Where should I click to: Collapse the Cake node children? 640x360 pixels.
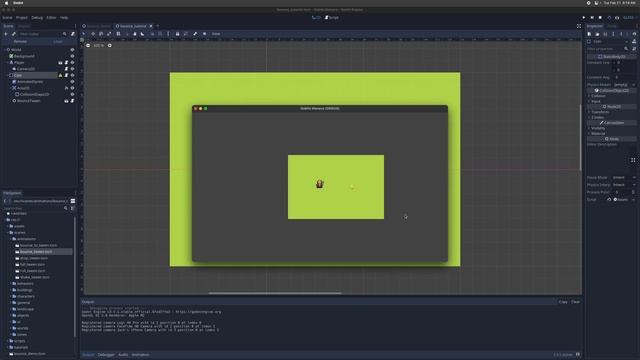8,75
